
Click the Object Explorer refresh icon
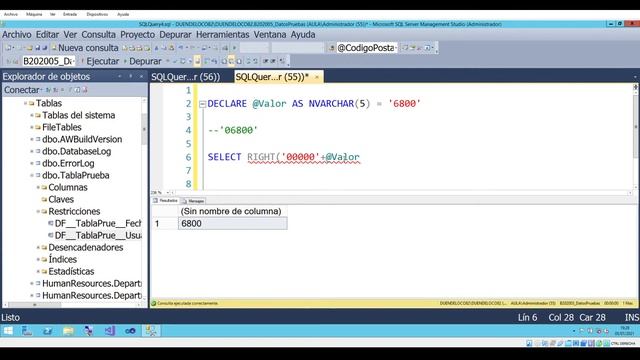(77, 90)
